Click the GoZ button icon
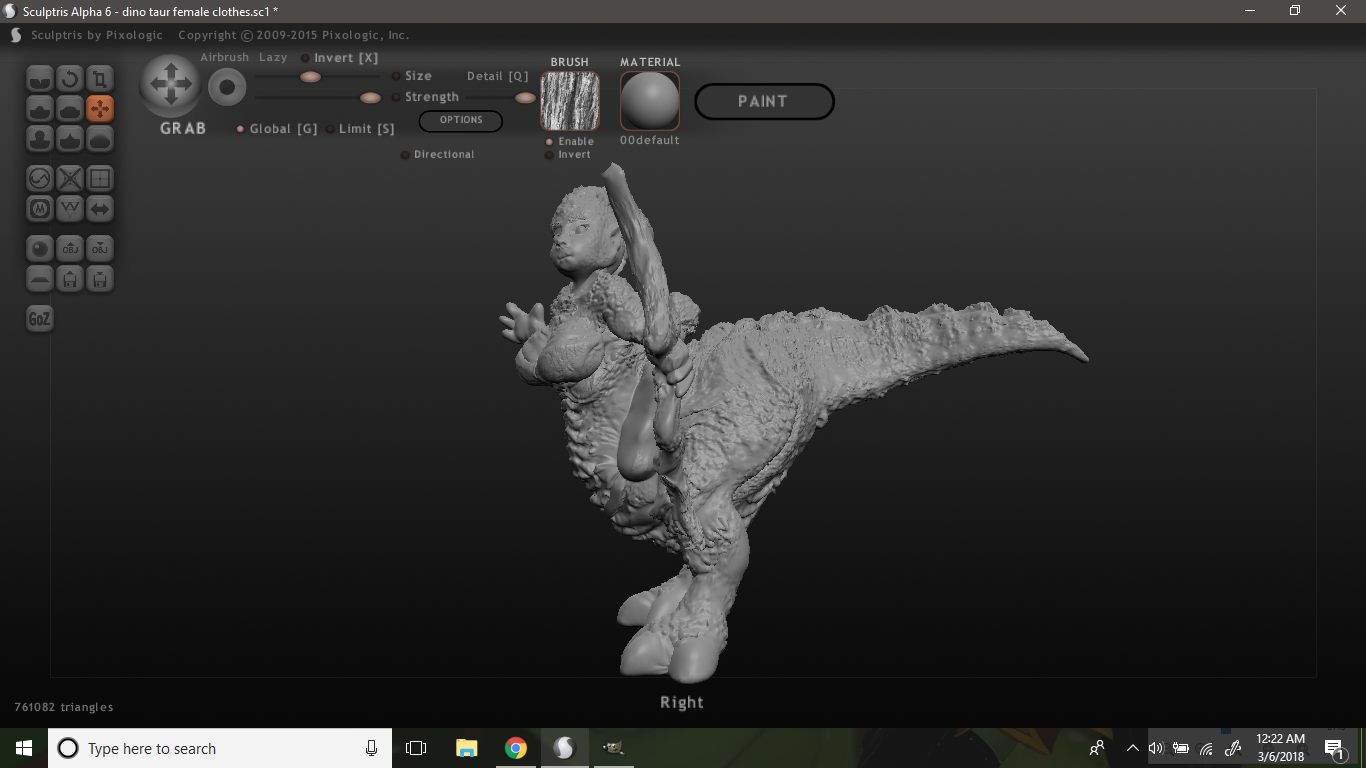Screen dimensions: 1366x768 click(39, 319)
